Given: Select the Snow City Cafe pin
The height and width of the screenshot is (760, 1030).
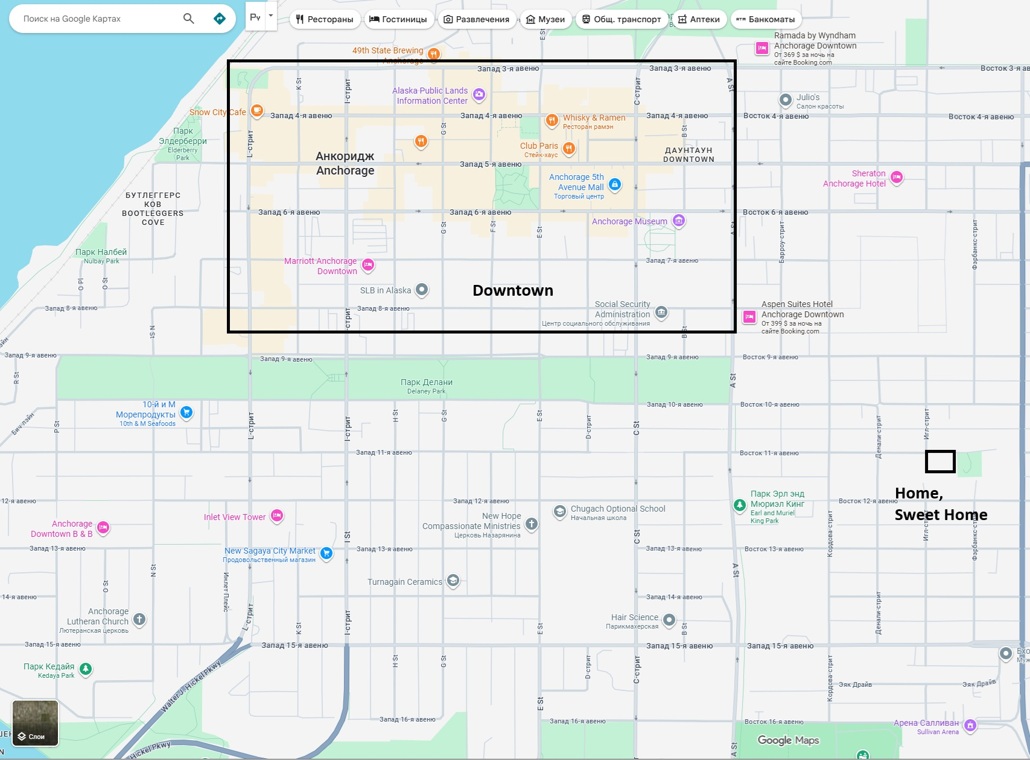Looking at the screenshot, I should pos(257,111).
